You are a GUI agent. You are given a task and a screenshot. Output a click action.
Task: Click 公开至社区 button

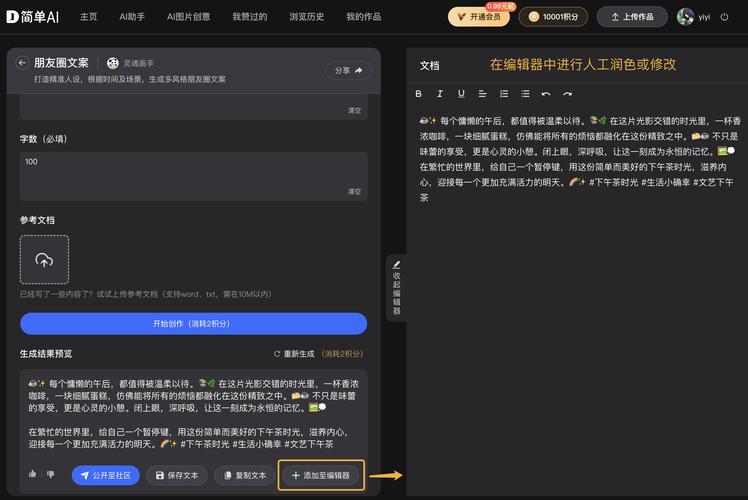pyautogui.click(x=106, y=475)
